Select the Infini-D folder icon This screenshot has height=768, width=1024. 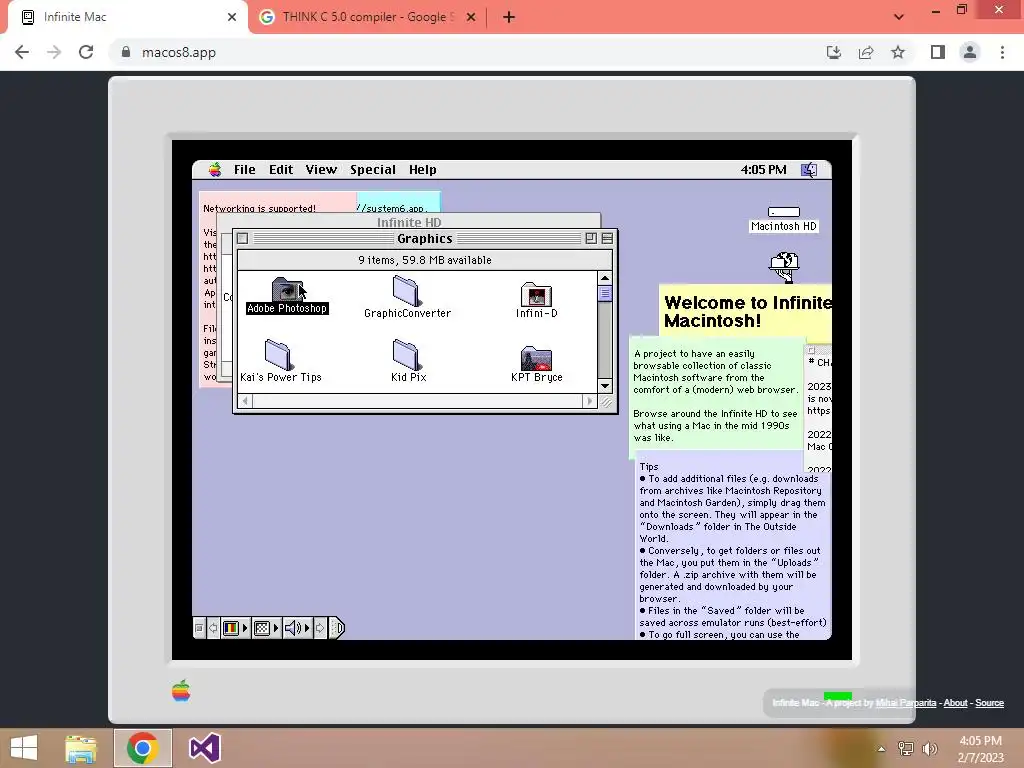536,295
